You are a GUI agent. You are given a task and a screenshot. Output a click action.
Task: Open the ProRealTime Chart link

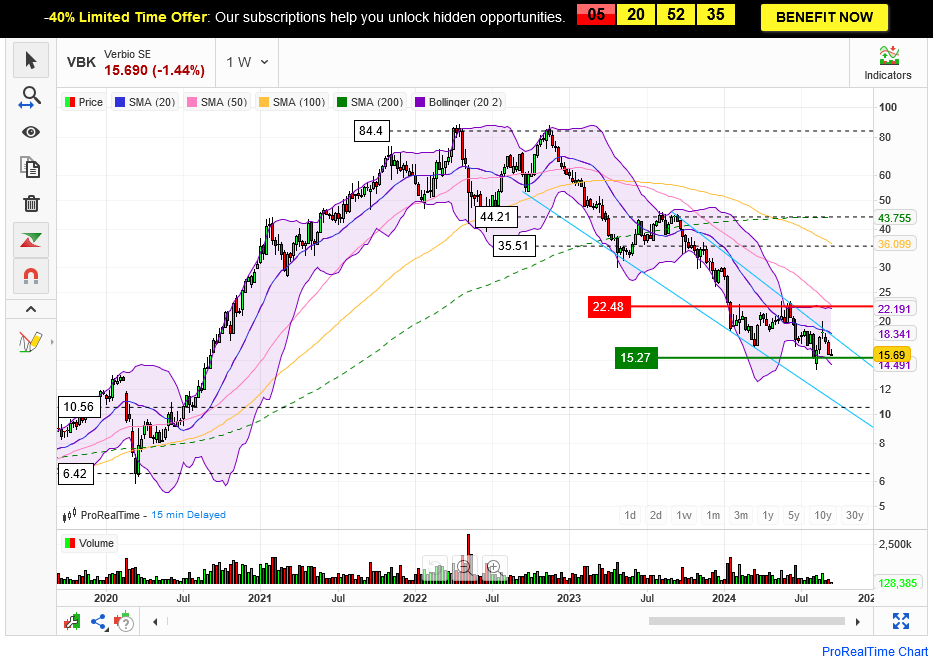coord(874,652)
